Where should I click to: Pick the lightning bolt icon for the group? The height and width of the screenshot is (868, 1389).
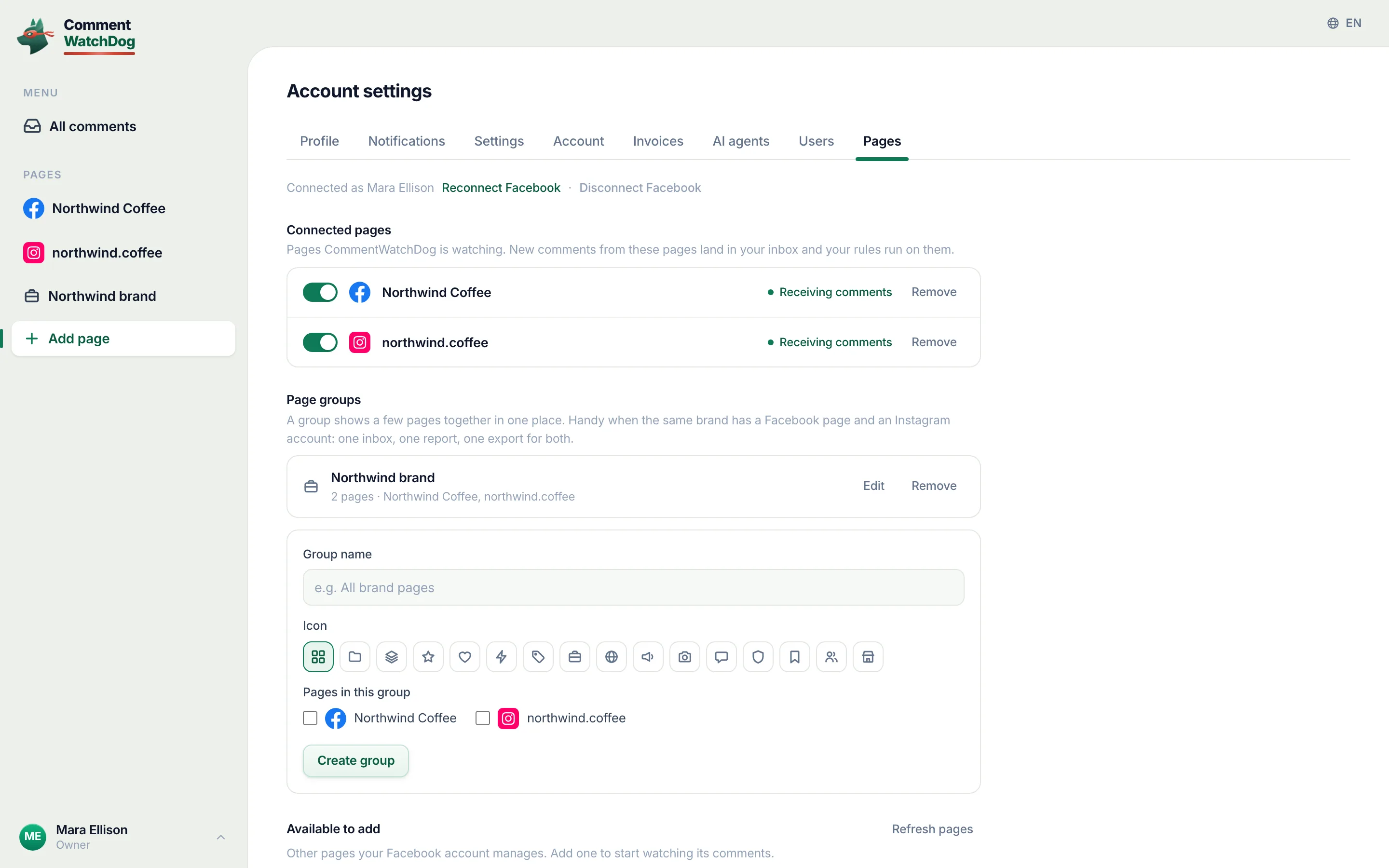[501, 657]
